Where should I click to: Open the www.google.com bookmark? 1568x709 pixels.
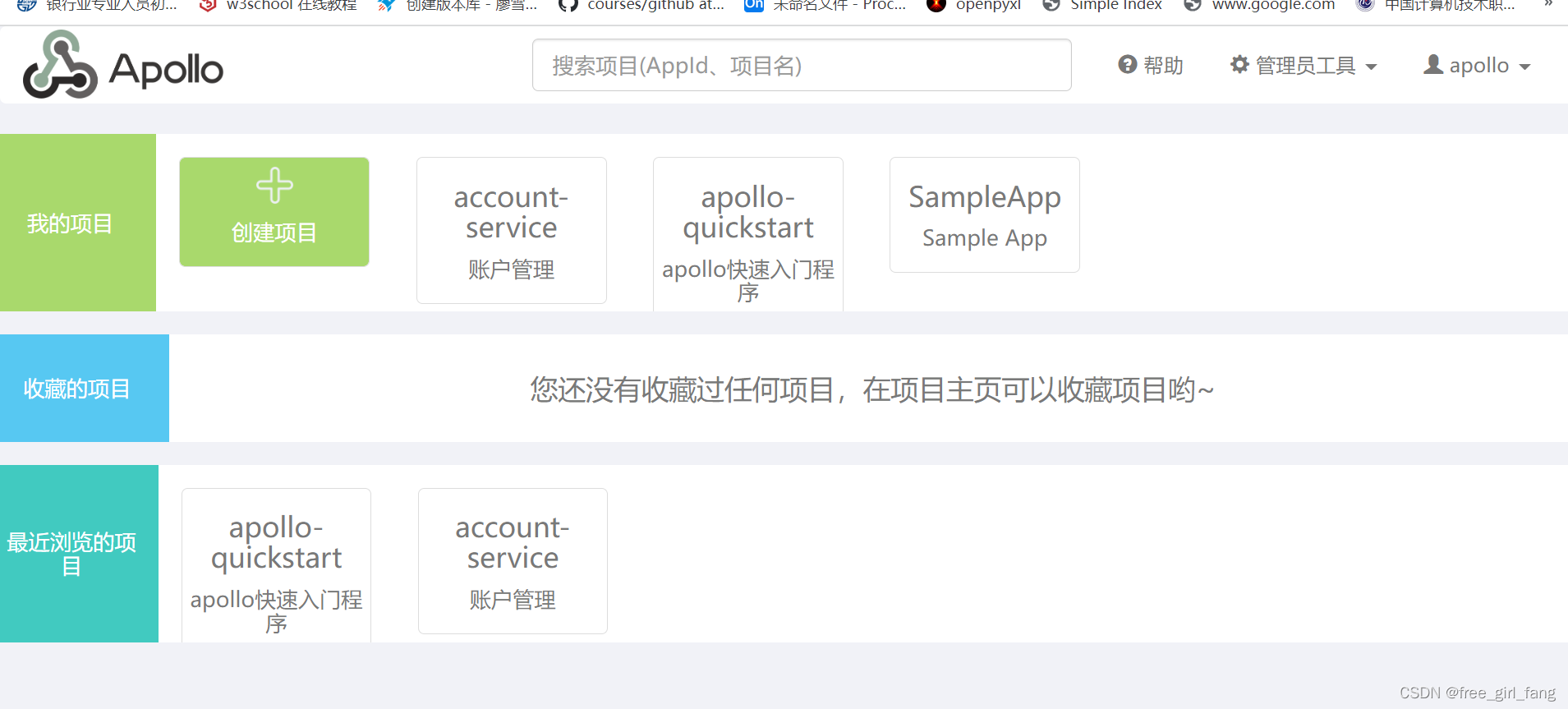click(1260, 5)
